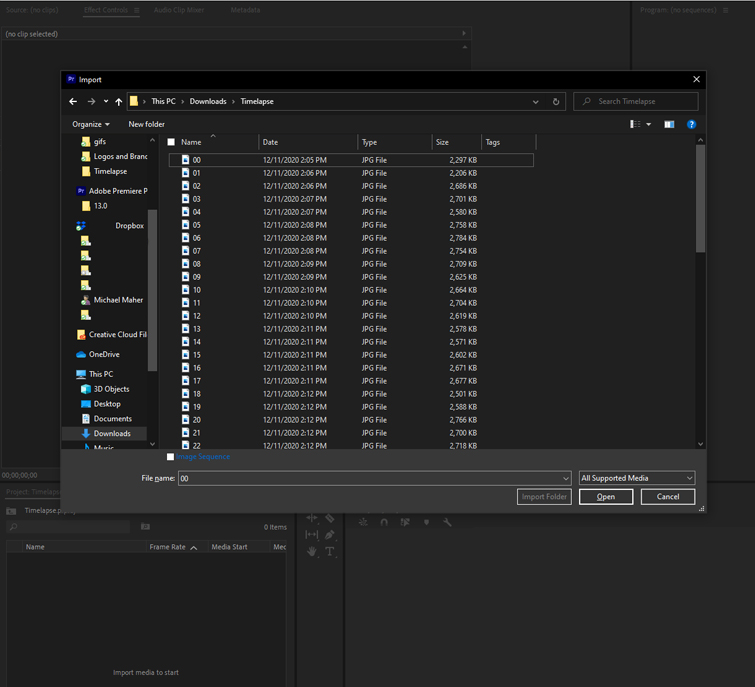Expand the File name dropdown arrow

point(565,479)
